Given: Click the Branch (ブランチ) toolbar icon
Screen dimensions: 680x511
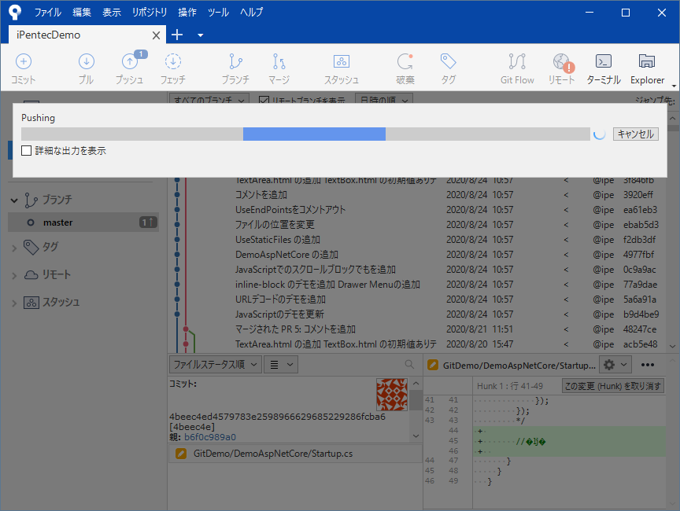Looking at the screenshot, I should 235,69.
